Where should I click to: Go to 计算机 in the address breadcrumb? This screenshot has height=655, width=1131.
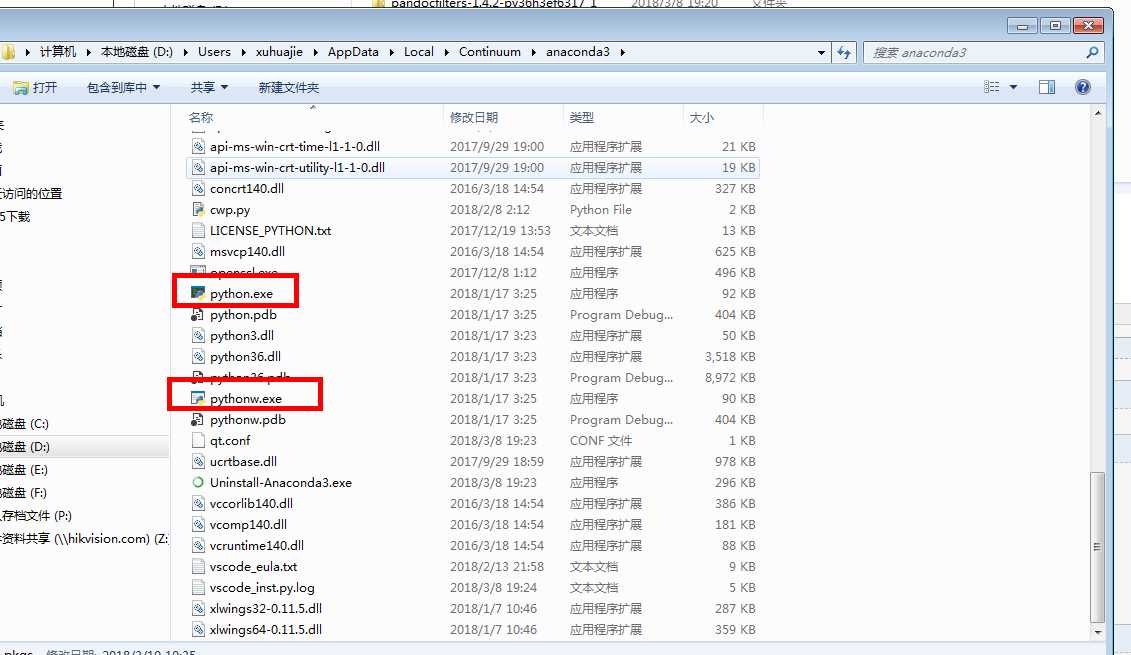[58, 52]
